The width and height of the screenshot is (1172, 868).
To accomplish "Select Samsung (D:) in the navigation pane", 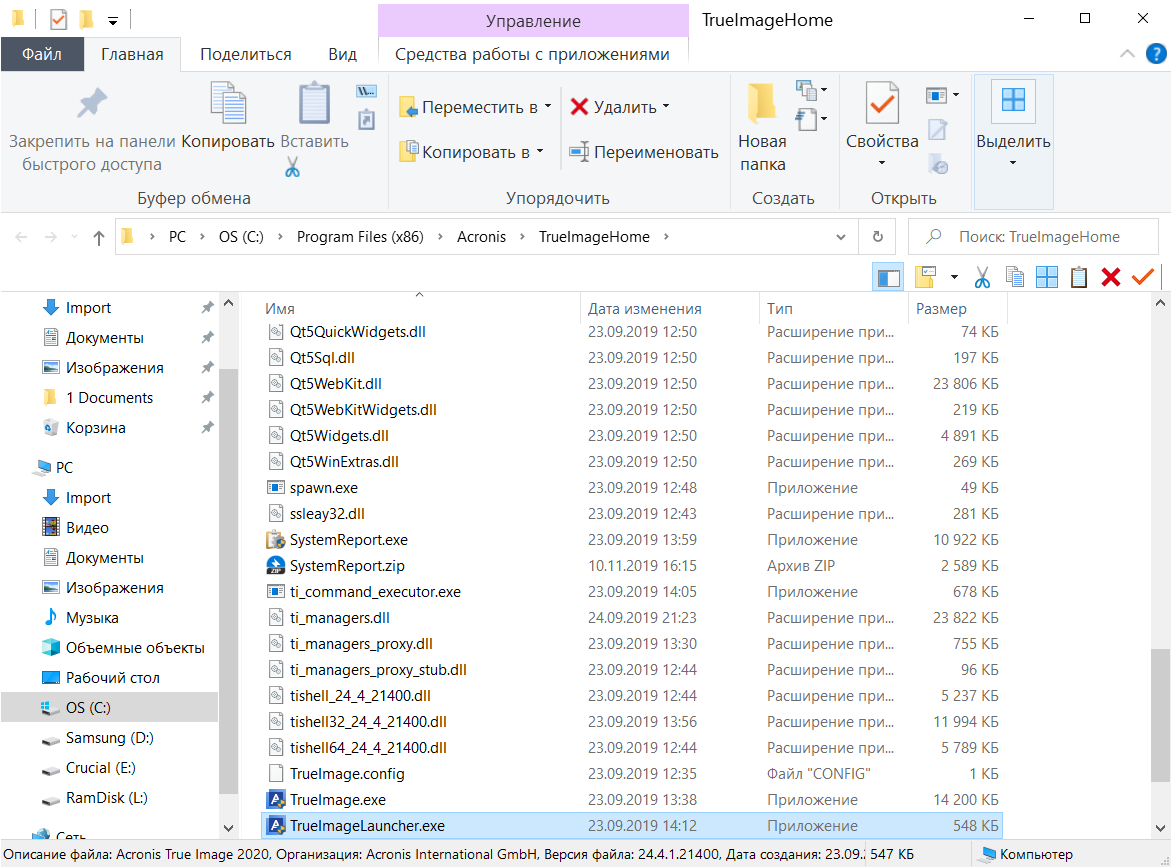I will (109, 738).
